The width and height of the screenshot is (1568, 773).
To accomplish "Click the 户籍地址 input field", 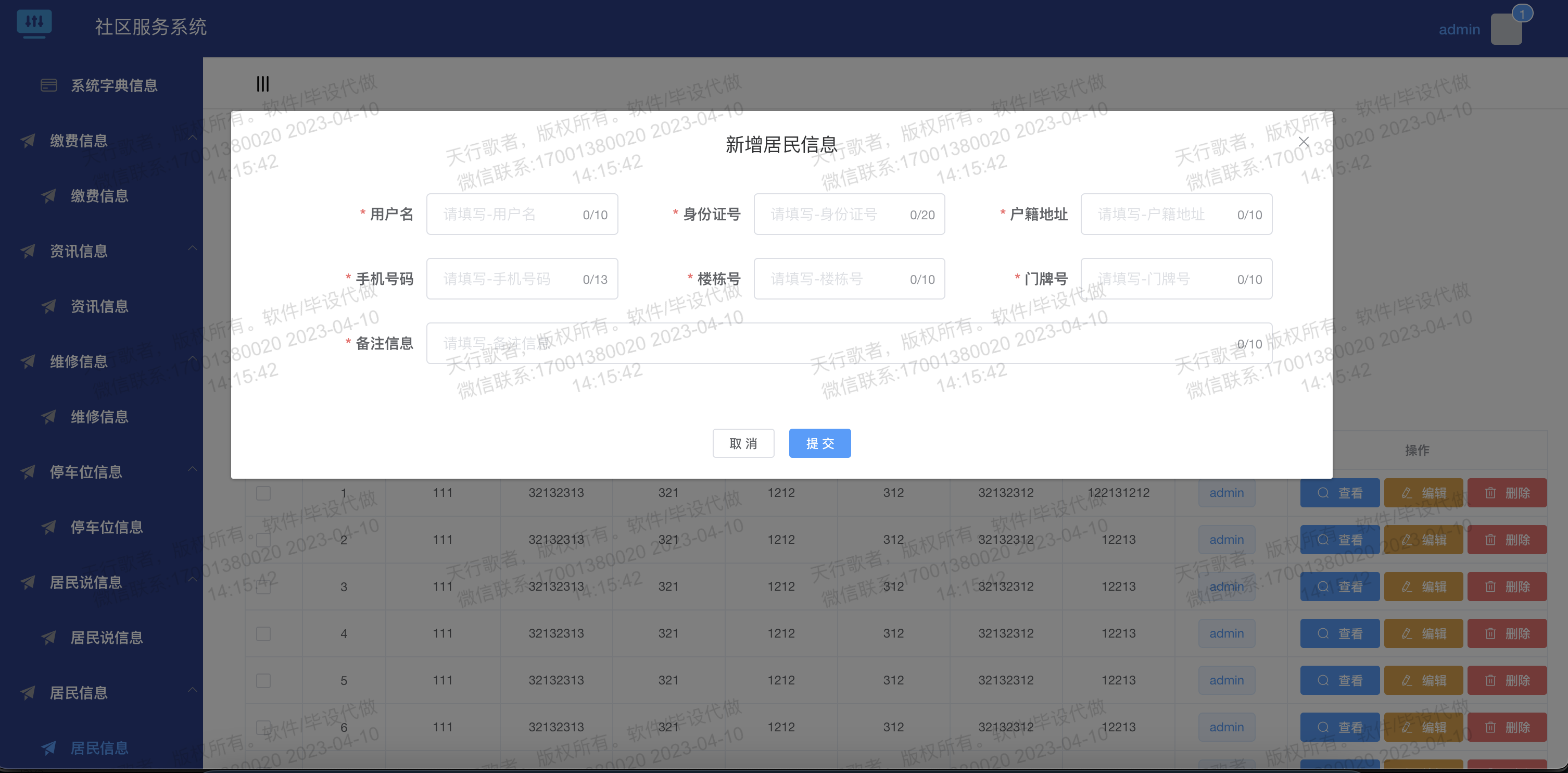I will coord(1176,215).
